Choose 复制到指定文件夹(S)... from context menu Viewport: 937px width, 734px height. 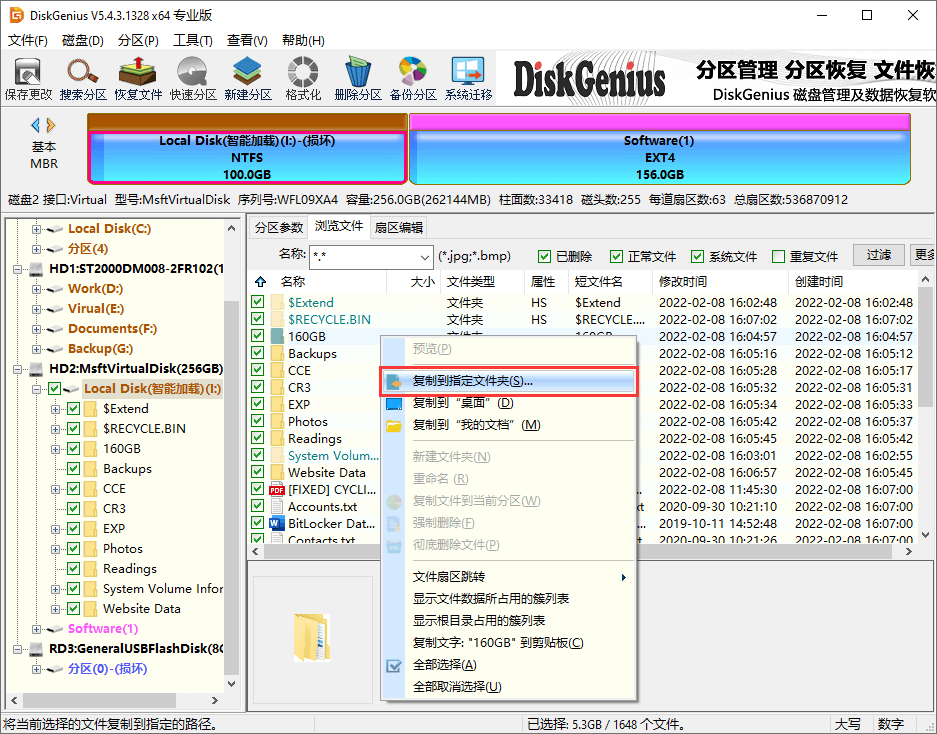(509, 381)
